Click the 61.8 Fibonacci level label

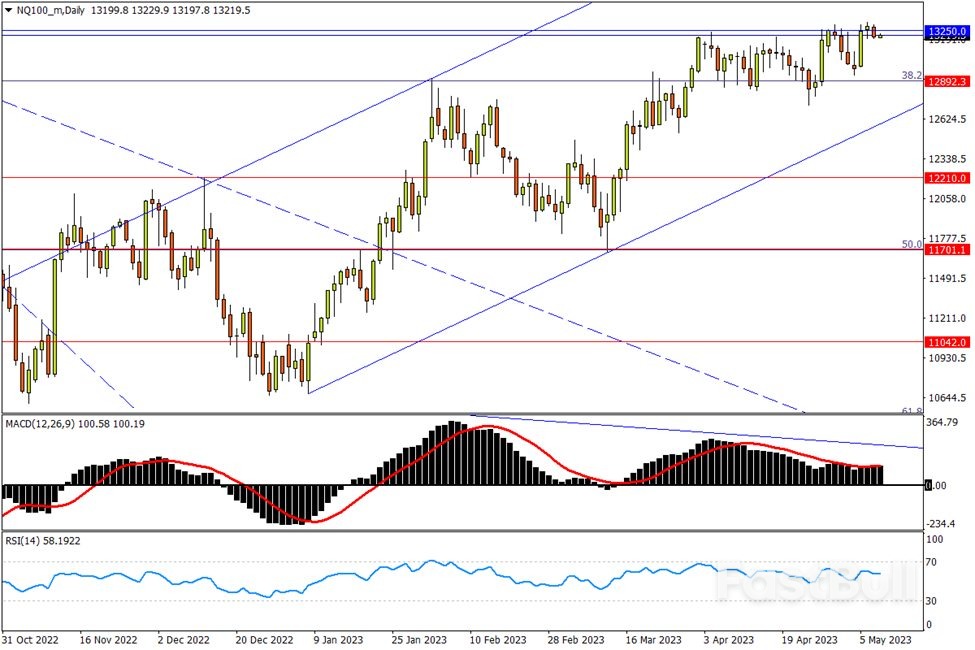[911, 410]
